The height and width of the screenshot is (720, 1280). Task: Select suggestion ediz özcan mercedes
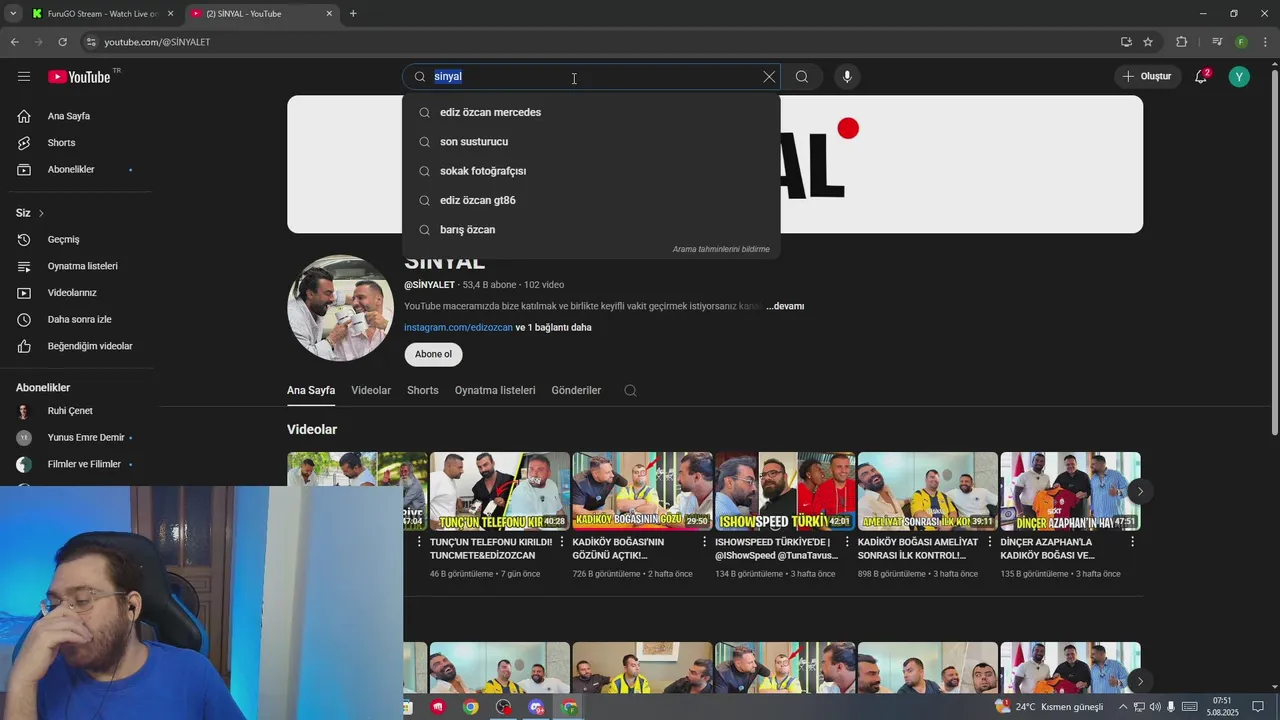coord(591,112)
